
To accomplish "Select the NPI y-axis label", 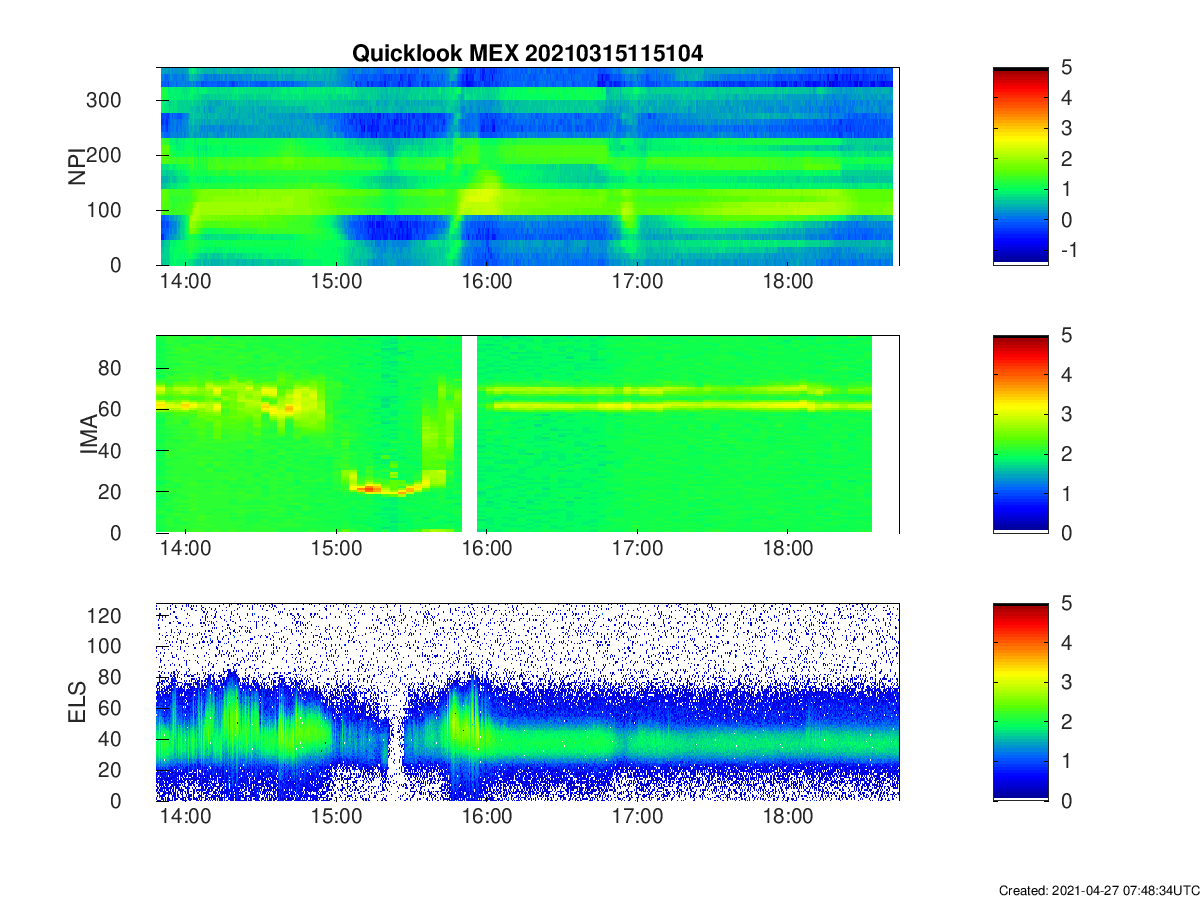I will 77,167.
